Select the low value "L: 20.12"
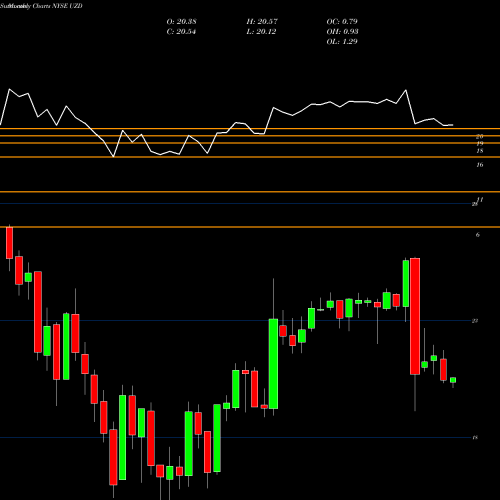 coord(261,32)
